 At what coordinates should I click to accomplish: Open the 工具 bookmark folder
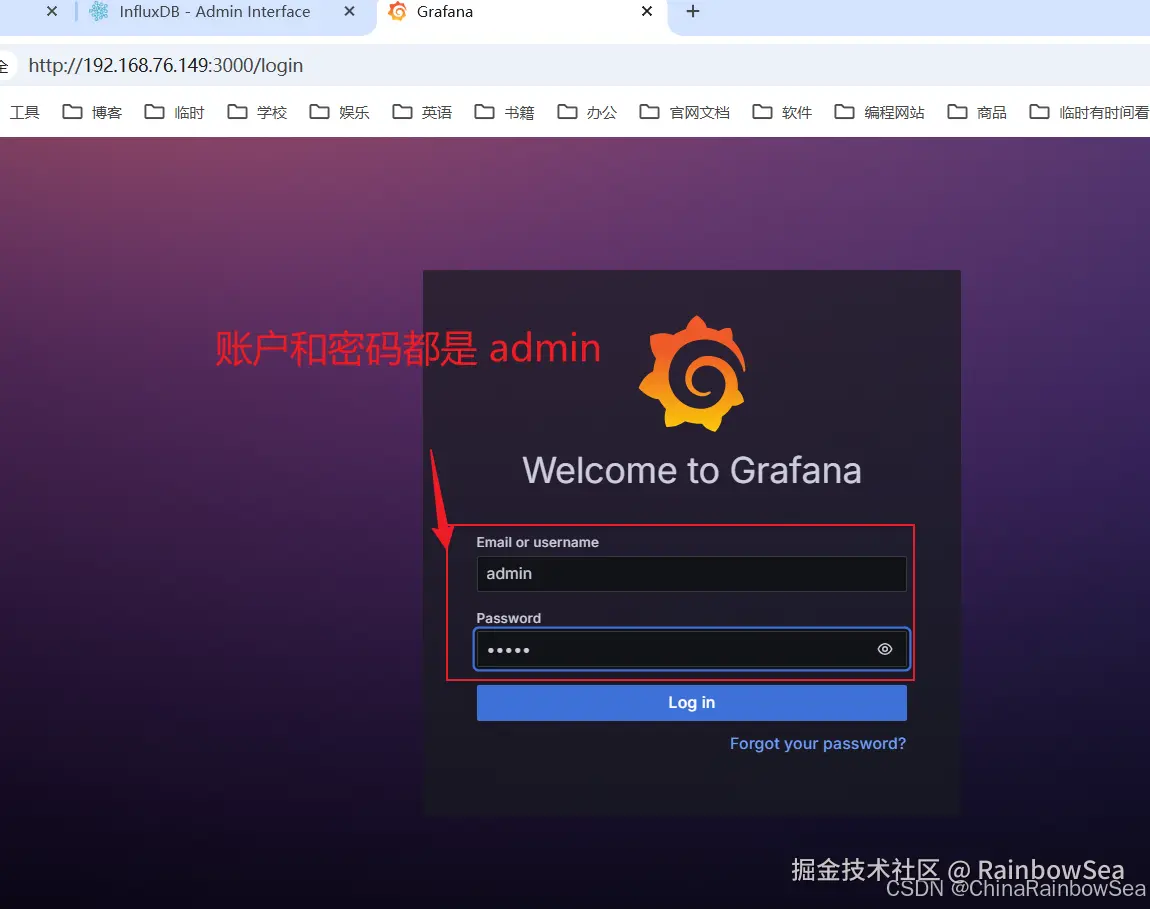24,112
